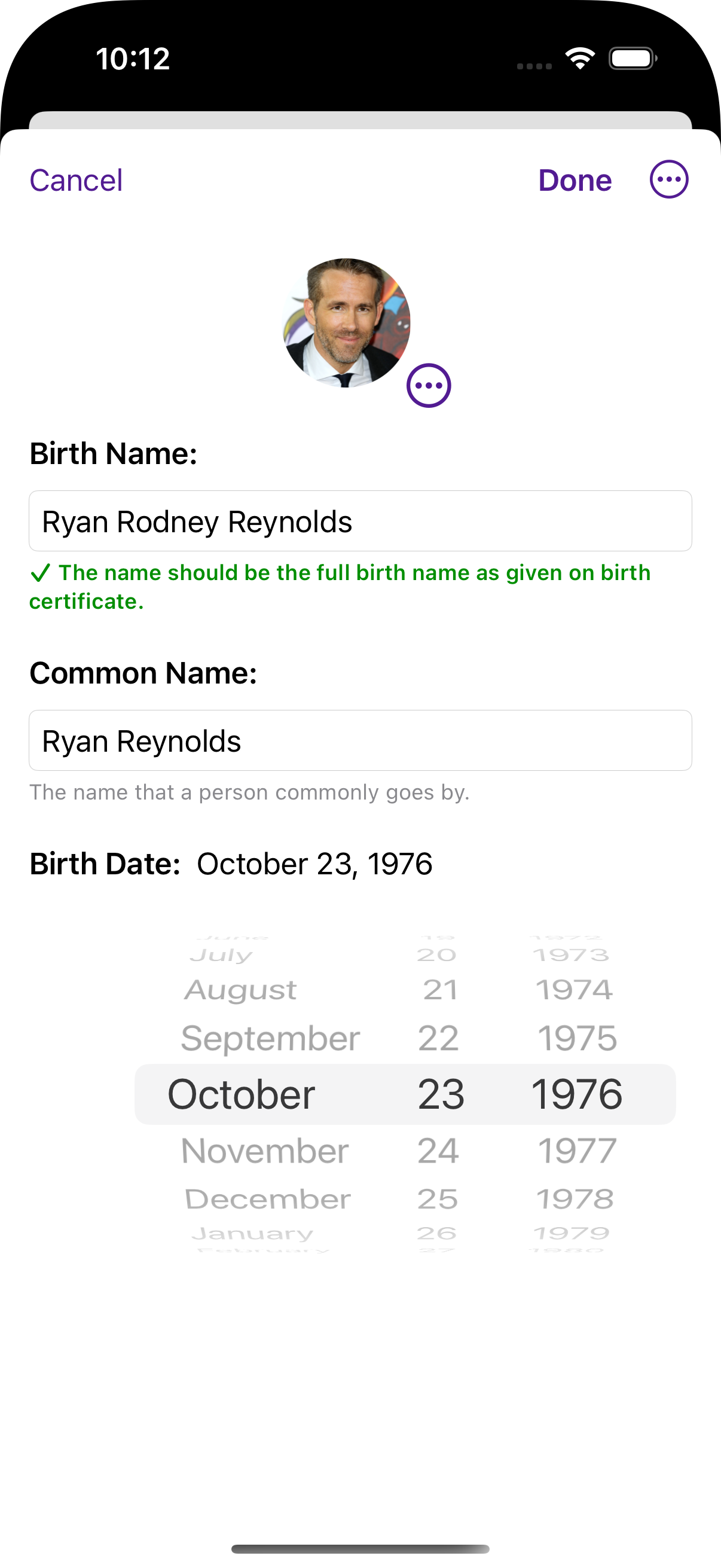Viewport: 721px width, 1568px height.
Task: Tap the ellipsis button on profile photo
Action: point(428,385)
